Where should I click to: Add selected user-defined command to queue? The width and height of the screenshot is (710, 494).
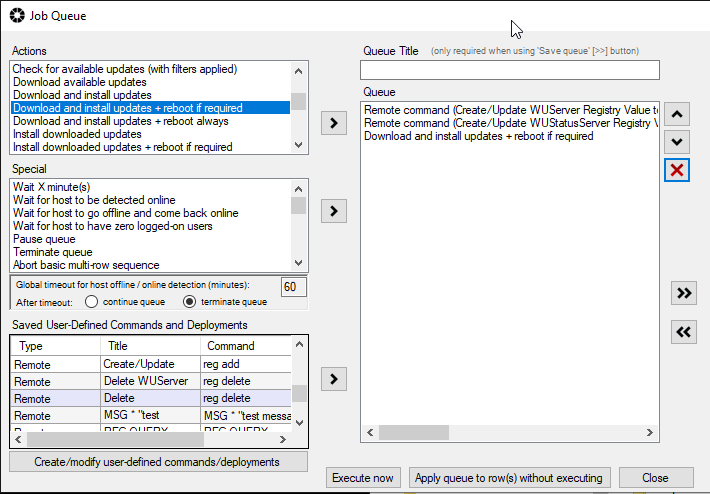point(334,379)
